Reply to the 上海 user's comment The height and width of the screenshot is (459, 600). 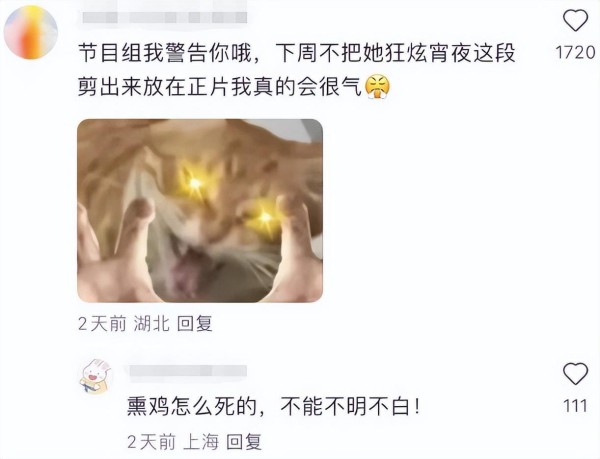click(244, 442)
